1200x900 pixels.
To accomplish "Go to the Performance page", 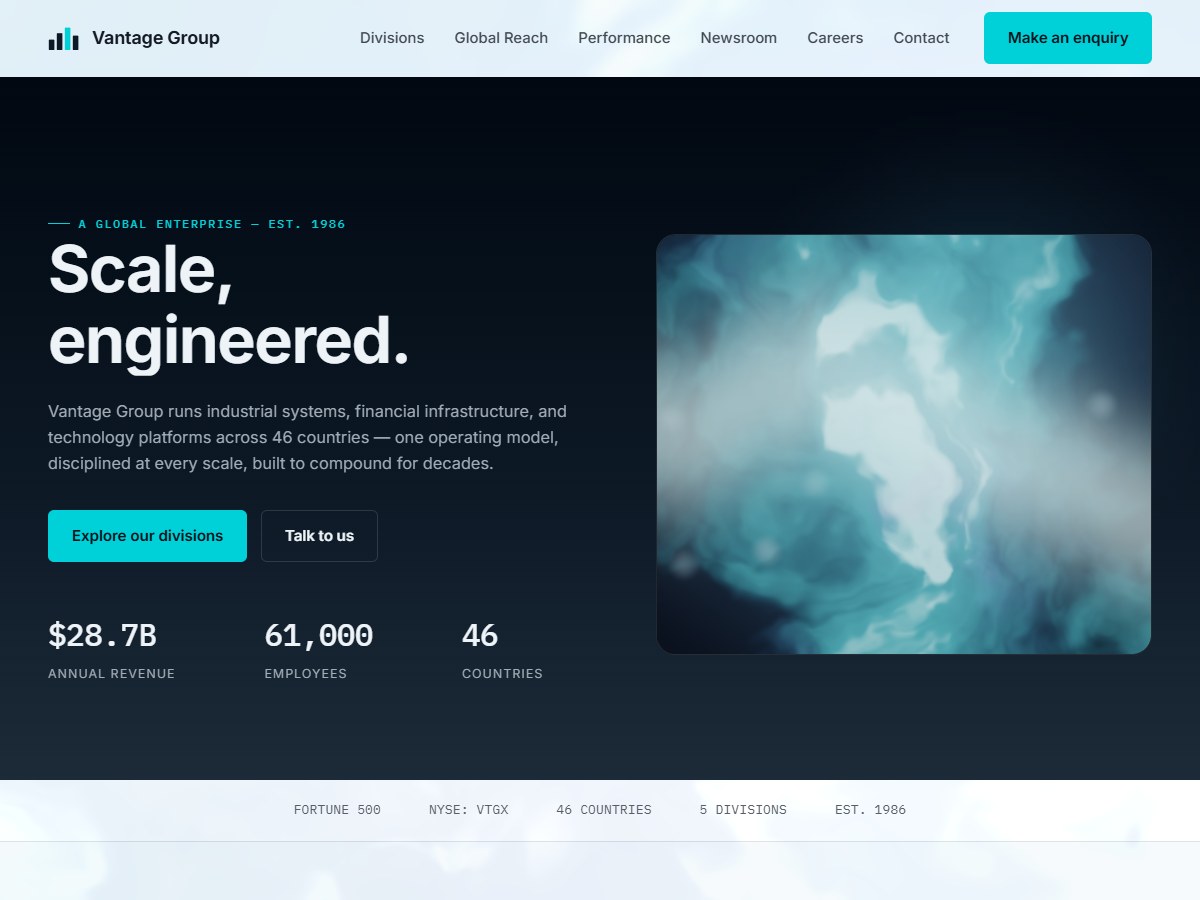I will coord(624,38).
